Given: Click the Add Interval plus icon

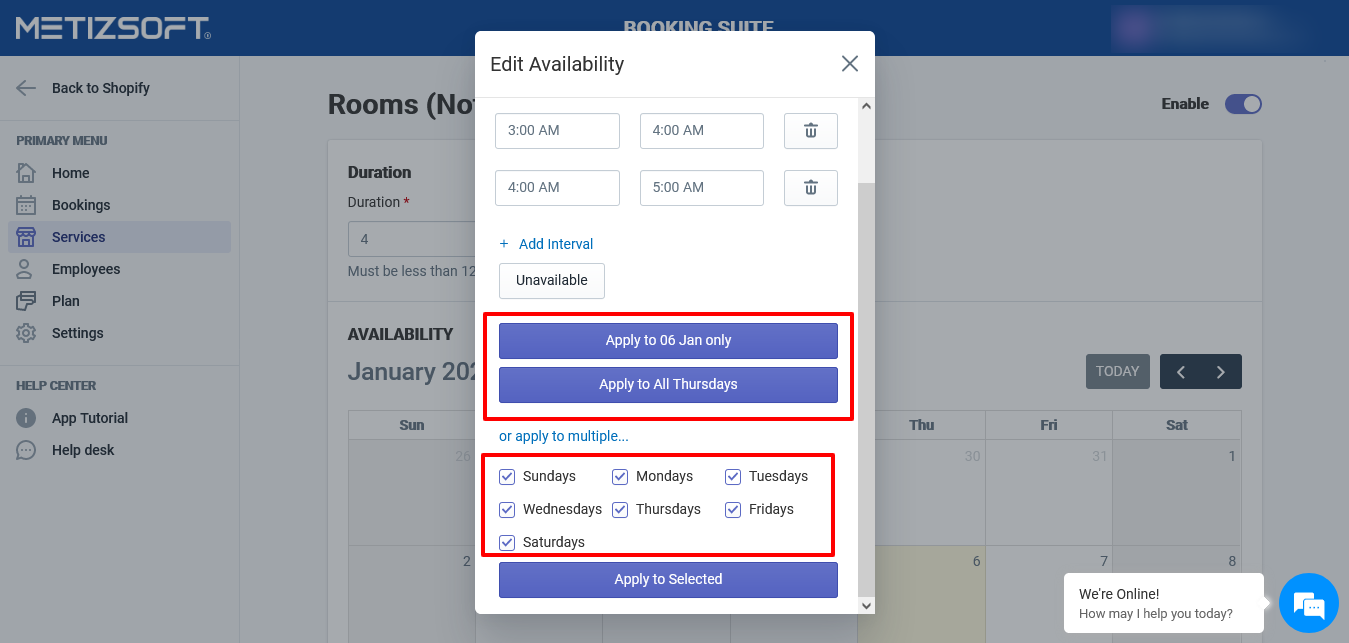Looking at the screenshot, I should point(504,244).
